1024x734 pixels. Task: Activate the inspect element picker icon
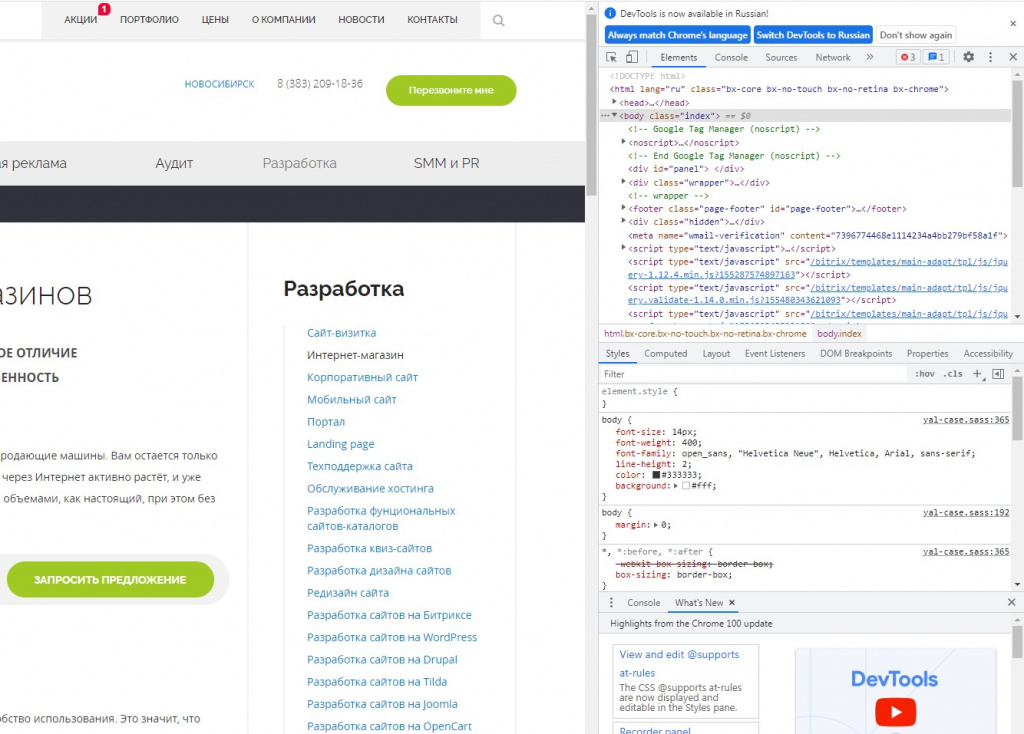click(x=611, y=57)
